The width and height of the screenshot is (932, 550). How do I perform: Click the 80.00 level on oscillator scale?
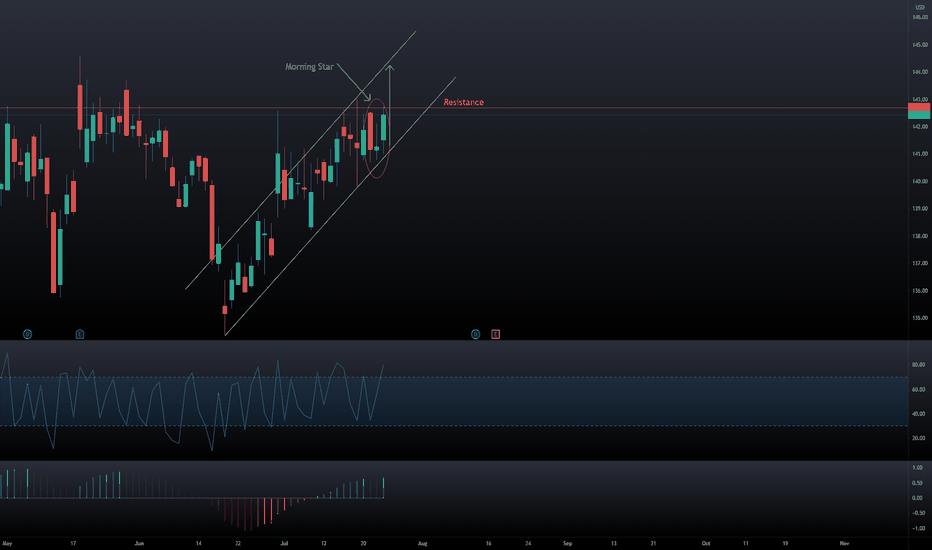pos(918,365)
